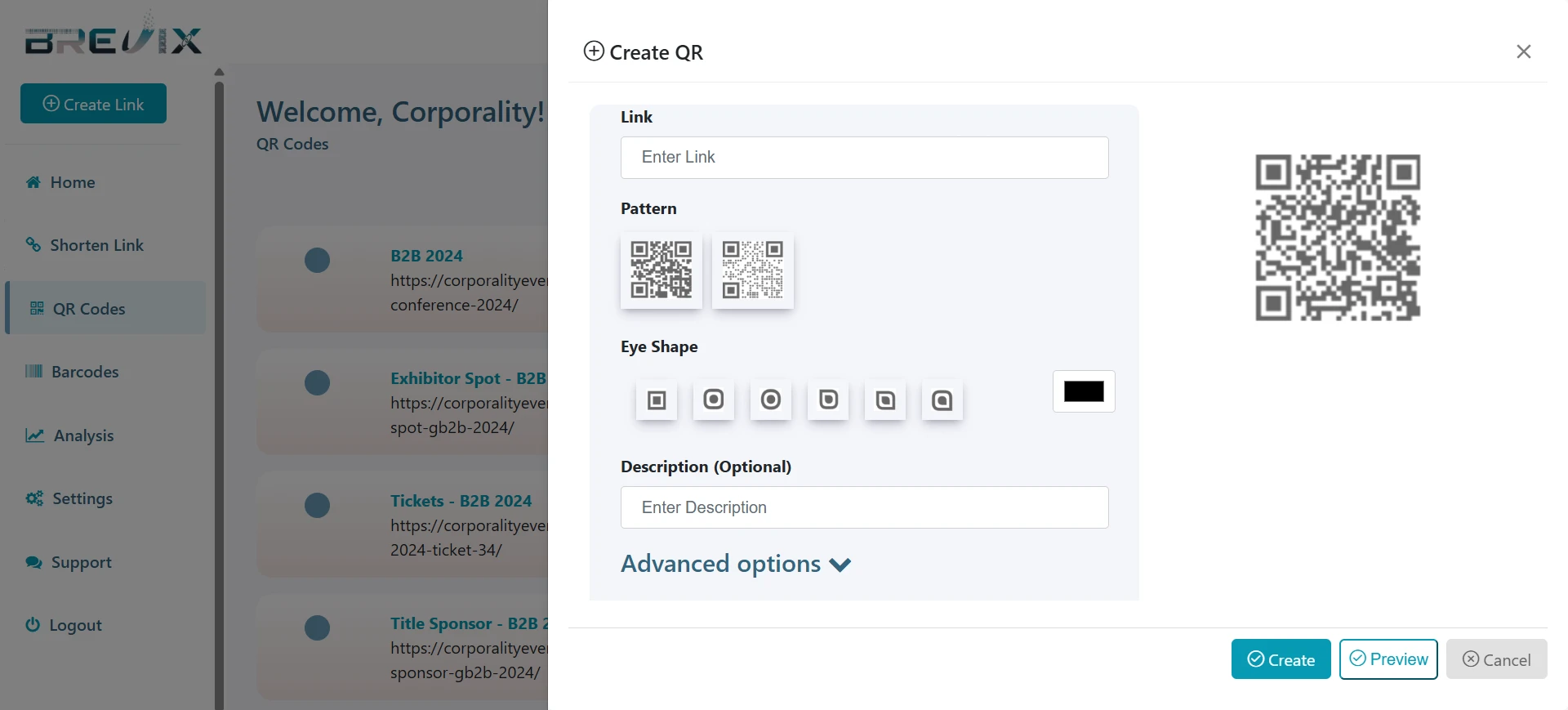
Task: Choose the solid square QR pattern
Action: pyautogui.click(x=661, y=270)
